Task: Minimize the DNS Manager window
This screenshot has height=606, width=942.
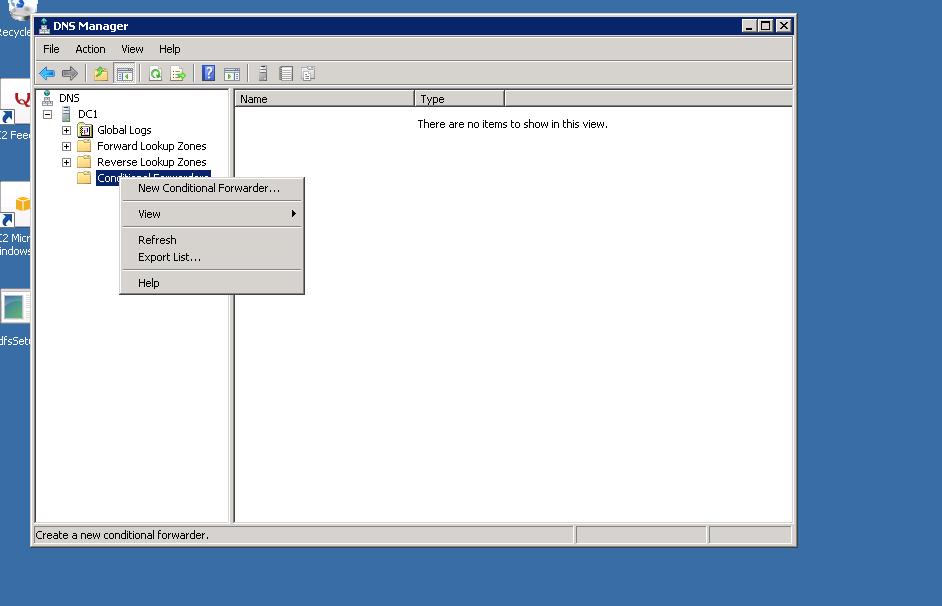Action: (749, 26)
